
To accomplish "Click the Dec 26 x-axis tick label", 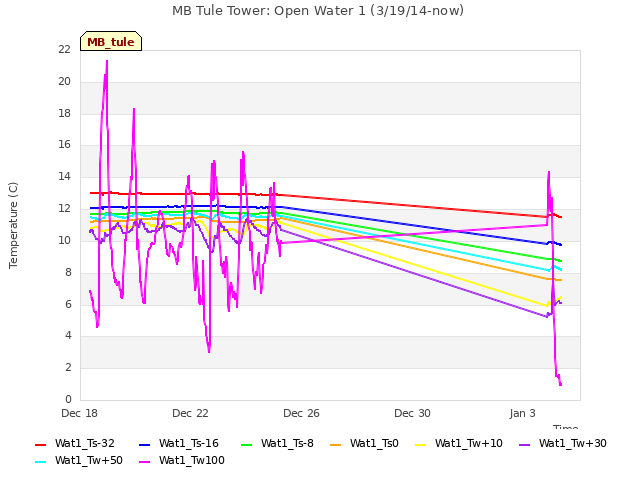I will (302, 413).
